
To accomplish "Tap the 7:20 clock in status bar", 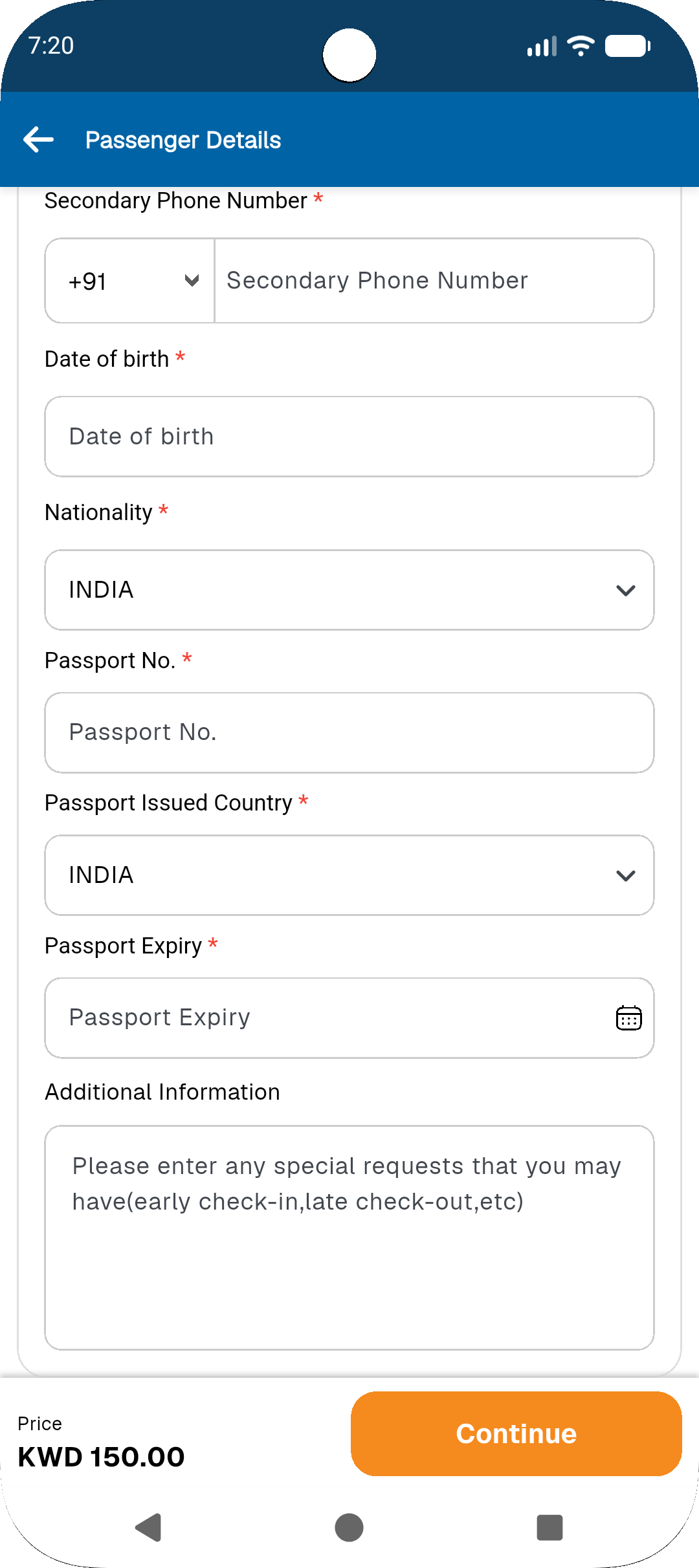I will click(51, 46).
